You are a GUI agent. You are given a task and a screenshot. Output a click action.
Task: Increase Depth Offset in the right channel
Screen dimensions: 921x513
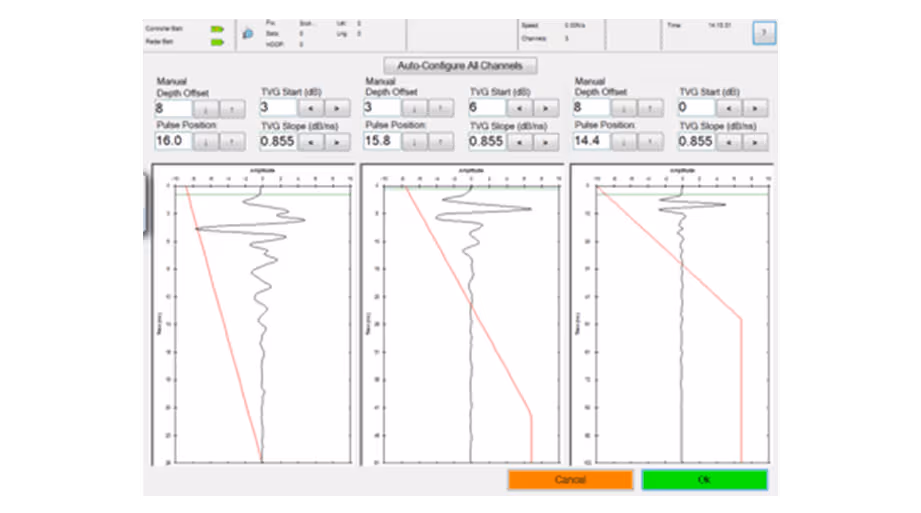coord(650,108)
